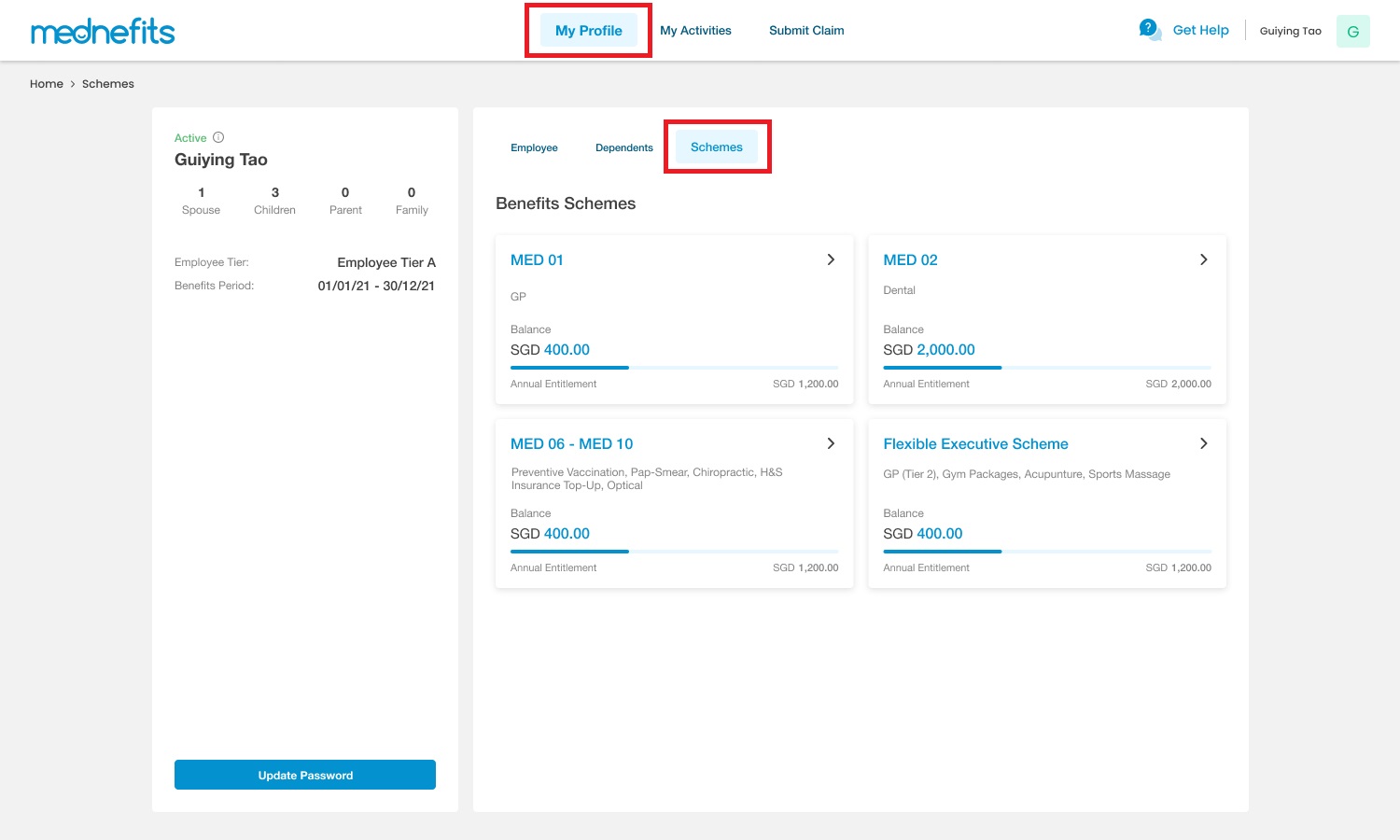Click the Mednefits logo
1400x840 pixels.
(103, 31)
